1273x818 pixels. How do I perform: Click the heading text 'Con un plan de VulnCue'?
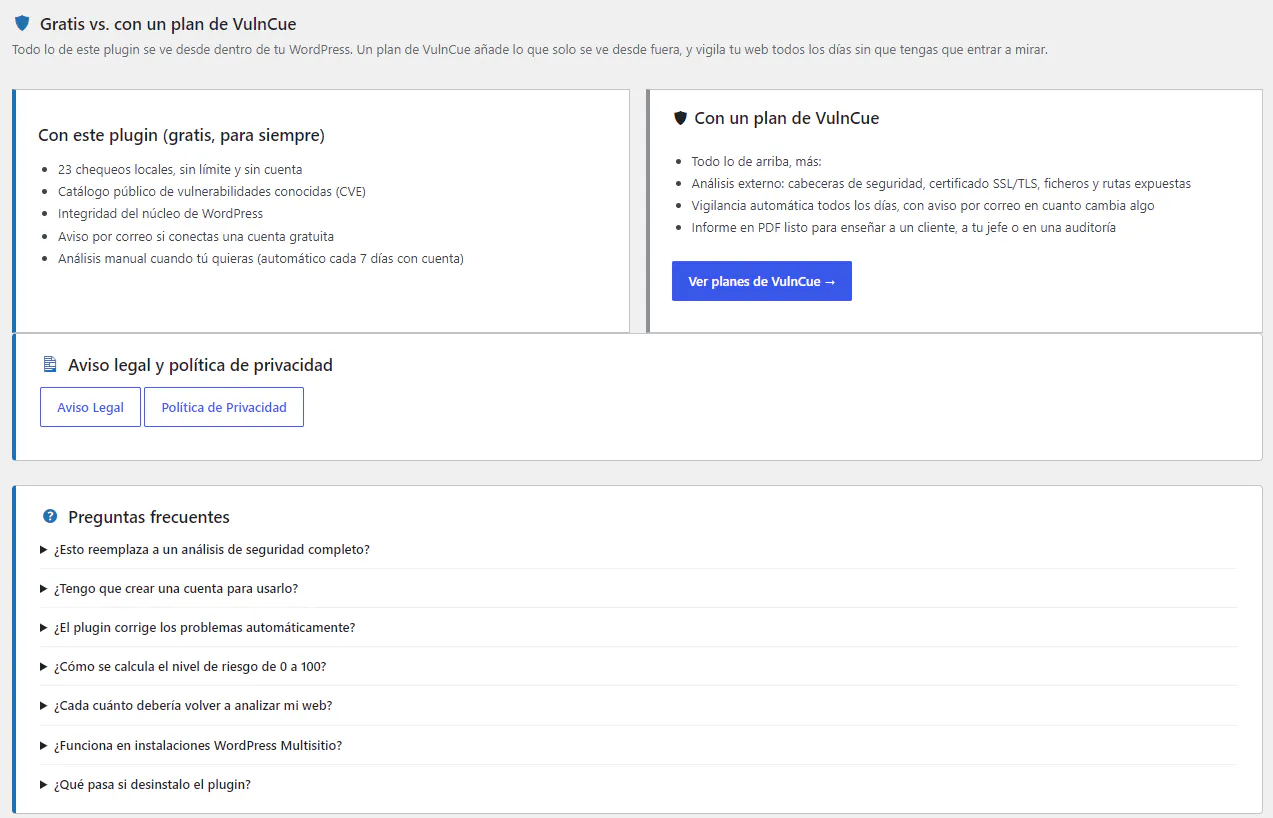[787, 118]
